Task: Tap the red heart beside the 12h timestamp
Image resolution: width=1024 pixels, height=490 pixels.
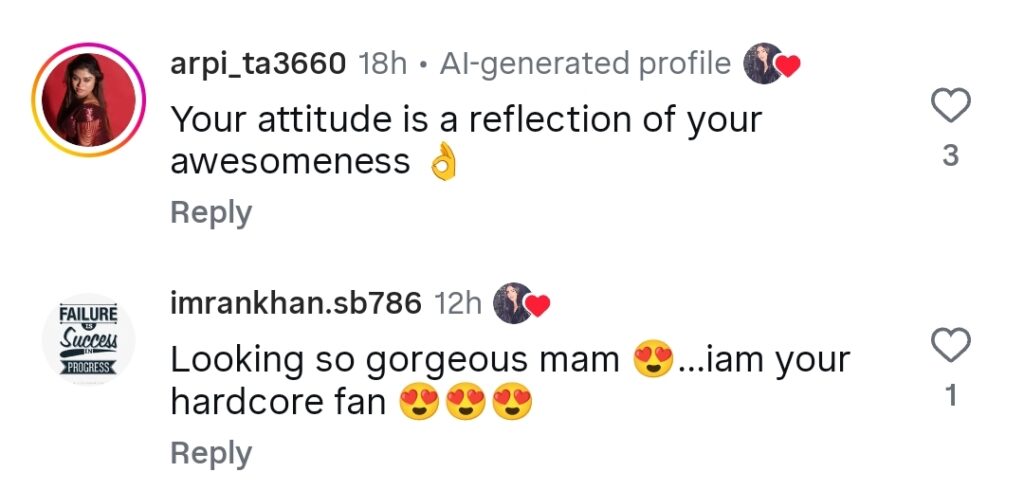Action: (537, 306)
